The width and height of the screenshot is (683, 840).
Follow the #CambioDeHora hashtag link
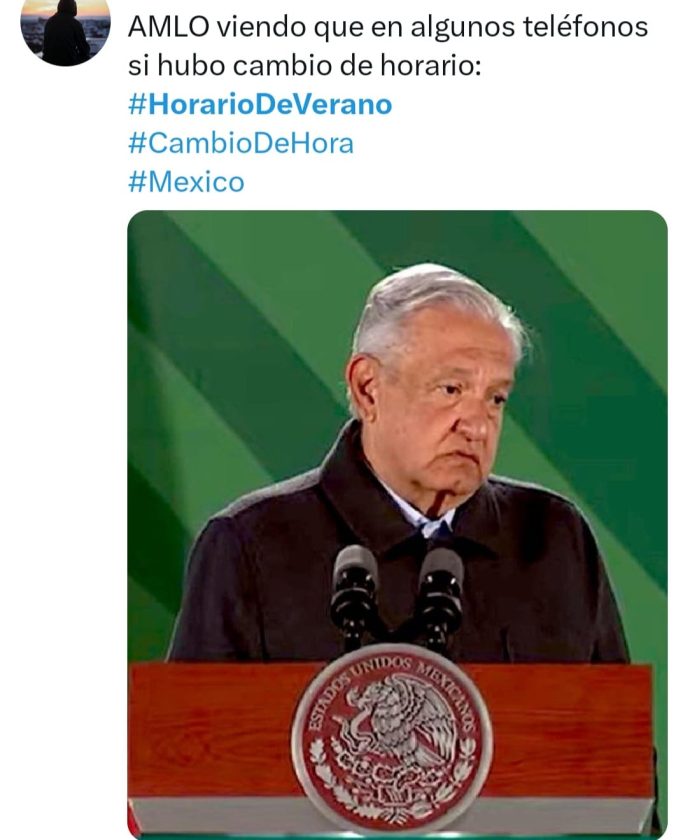point(241,143)
